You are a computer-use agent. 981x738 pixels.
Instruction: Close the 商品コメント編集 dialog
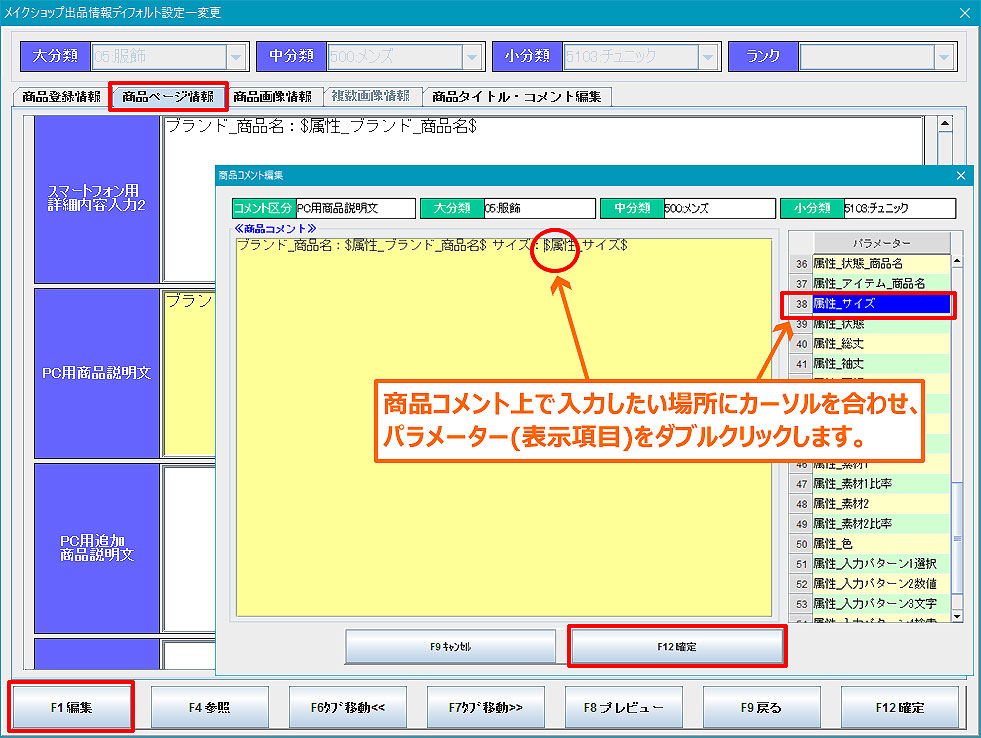(x=961, y=175)
